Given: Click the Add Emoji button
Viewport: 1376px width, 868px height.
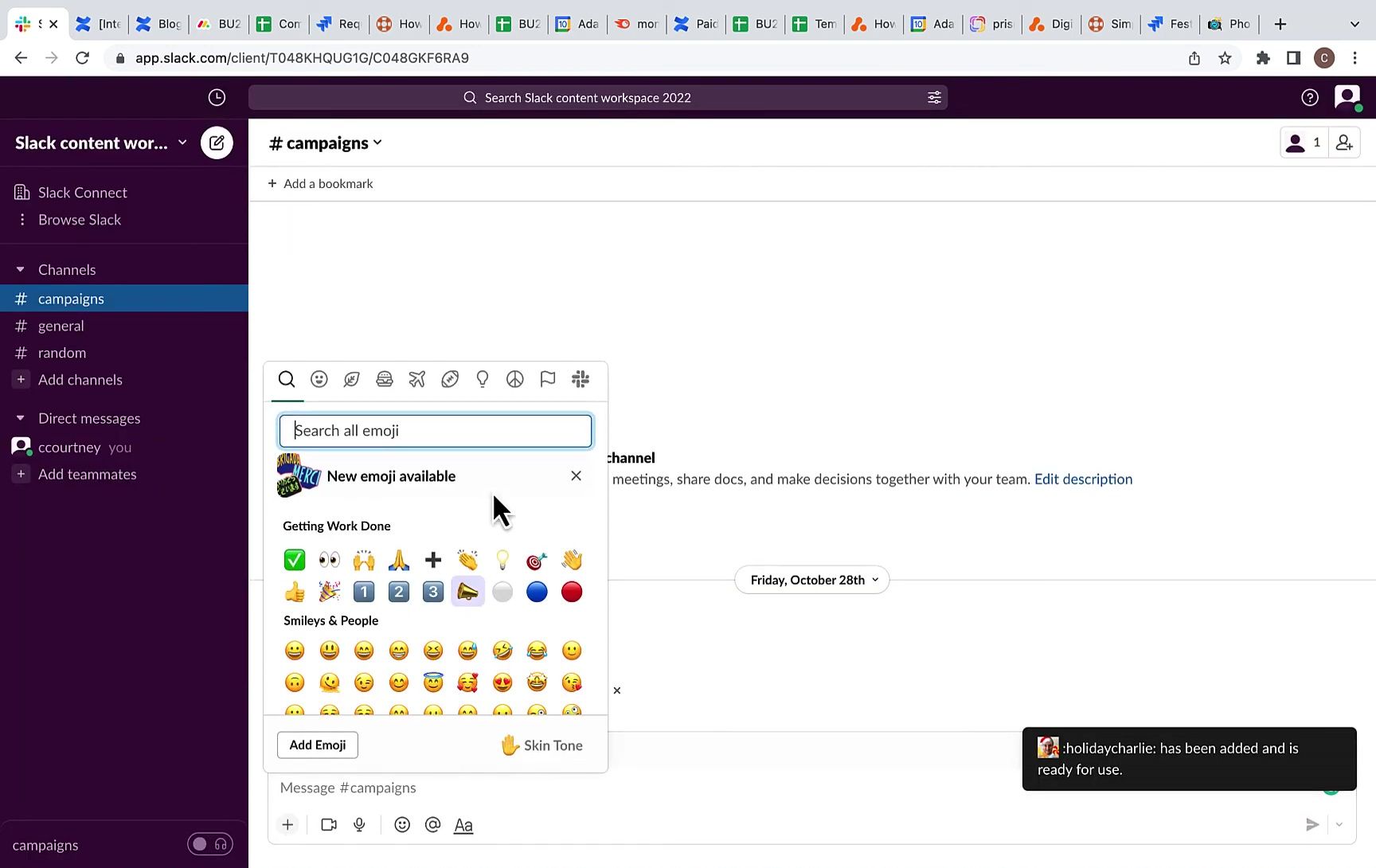Looking at the screenshot, I should click(318, 745).
